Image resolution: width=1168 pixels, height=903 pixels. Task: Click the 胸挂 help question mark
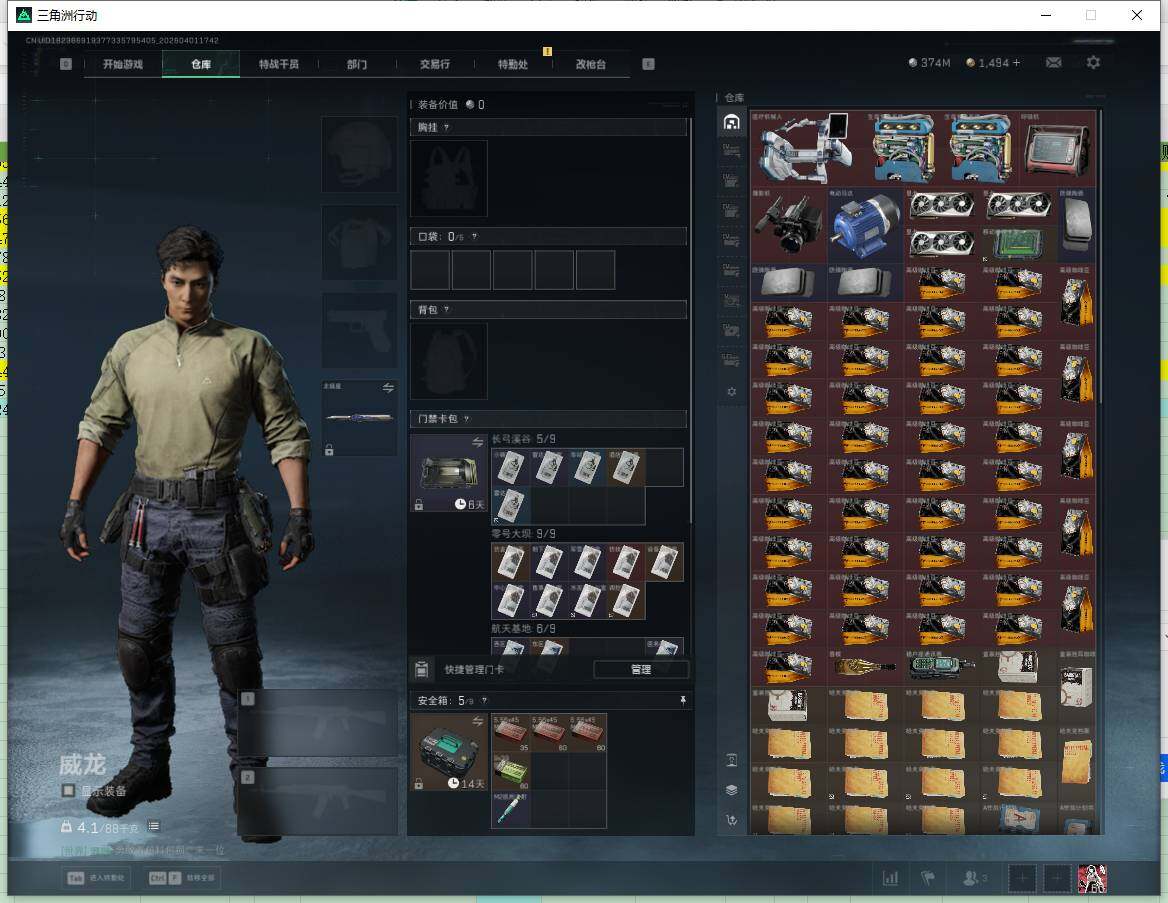point(446,127)
